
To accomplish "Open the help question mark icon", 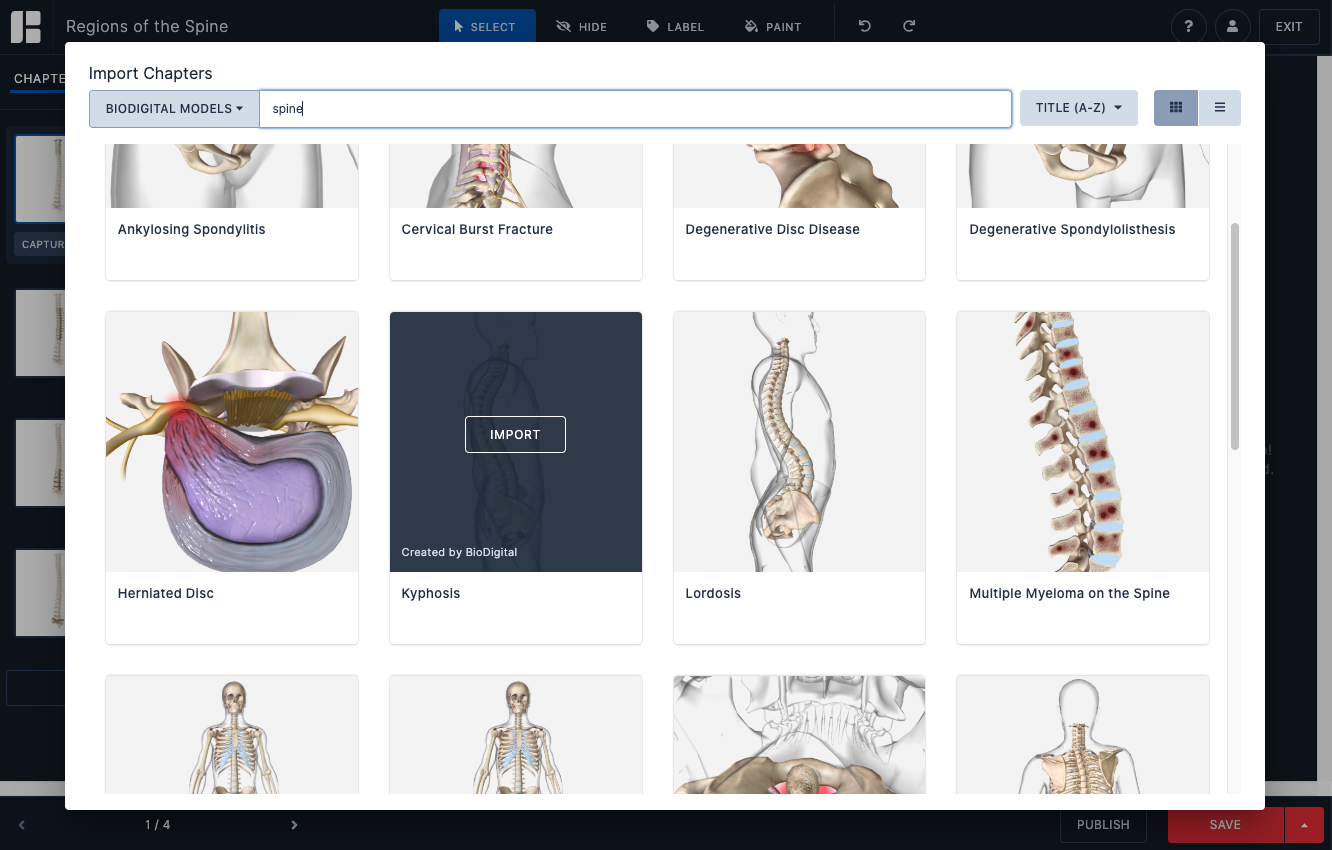I will click(1189, 27).
